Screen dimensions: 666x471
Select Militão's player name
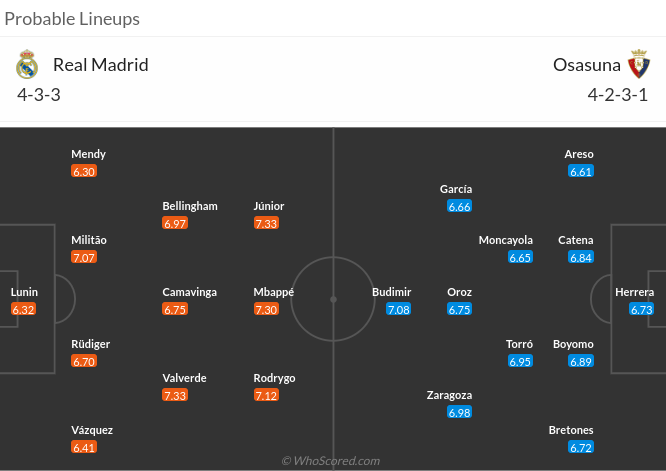[x=89, y=240]
